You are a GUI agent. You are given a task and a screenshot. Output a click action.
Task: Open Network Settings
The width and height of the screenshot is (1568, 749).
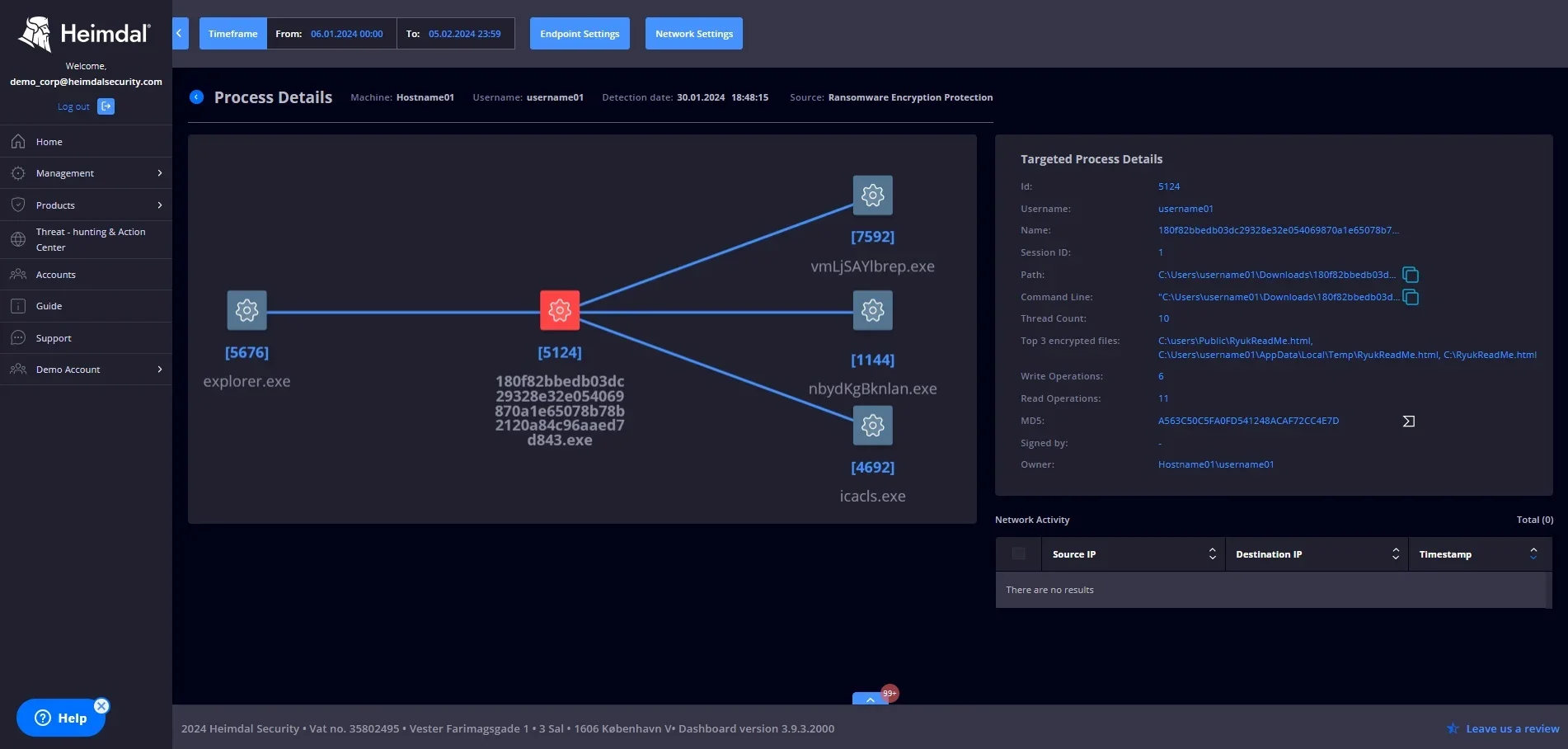point(694,34)
